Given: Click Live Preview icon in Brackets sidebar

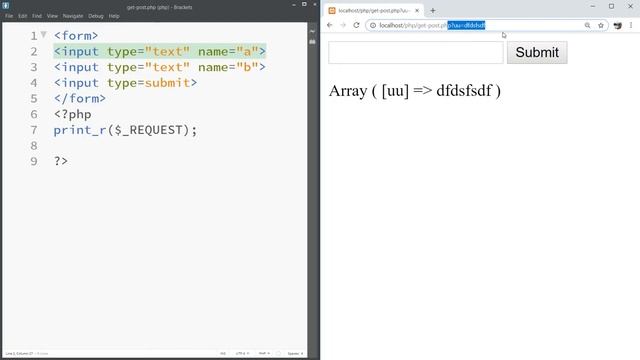Looking at the screenshot, I should coord(312,31).
